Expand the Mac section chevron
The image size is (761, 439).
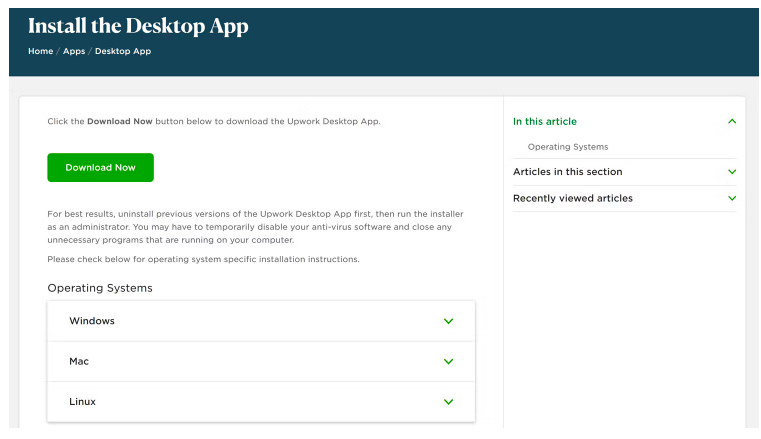click(448, 361)
